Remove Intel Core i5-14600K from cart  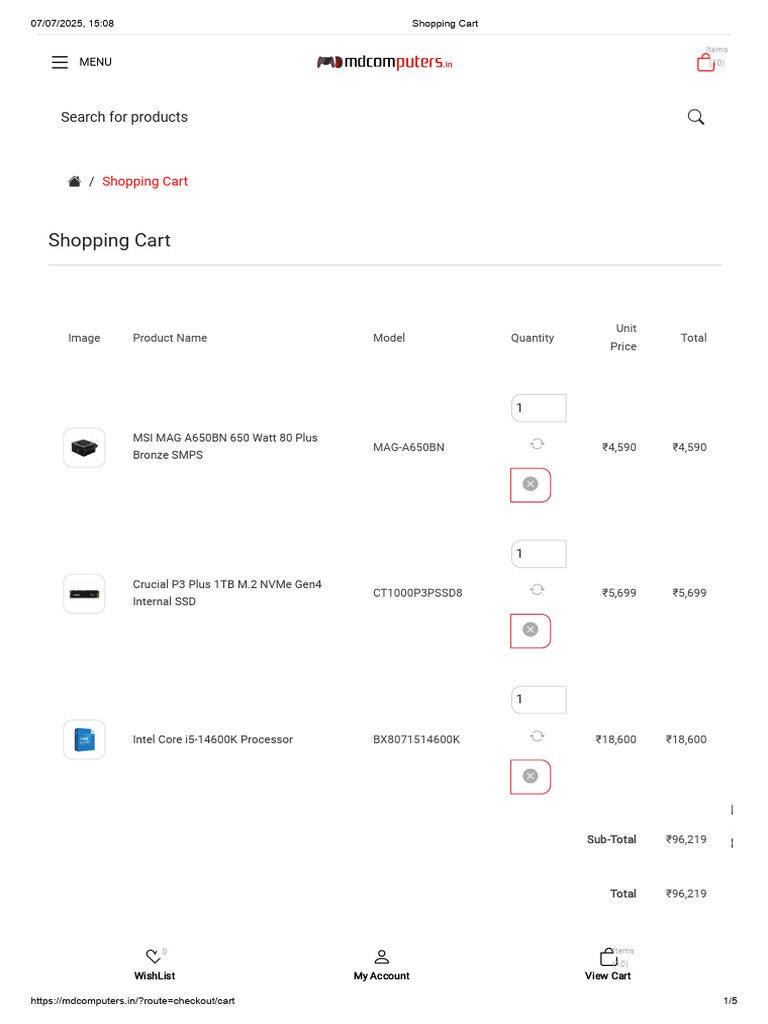pyautogui.click(x=530, y=776)
